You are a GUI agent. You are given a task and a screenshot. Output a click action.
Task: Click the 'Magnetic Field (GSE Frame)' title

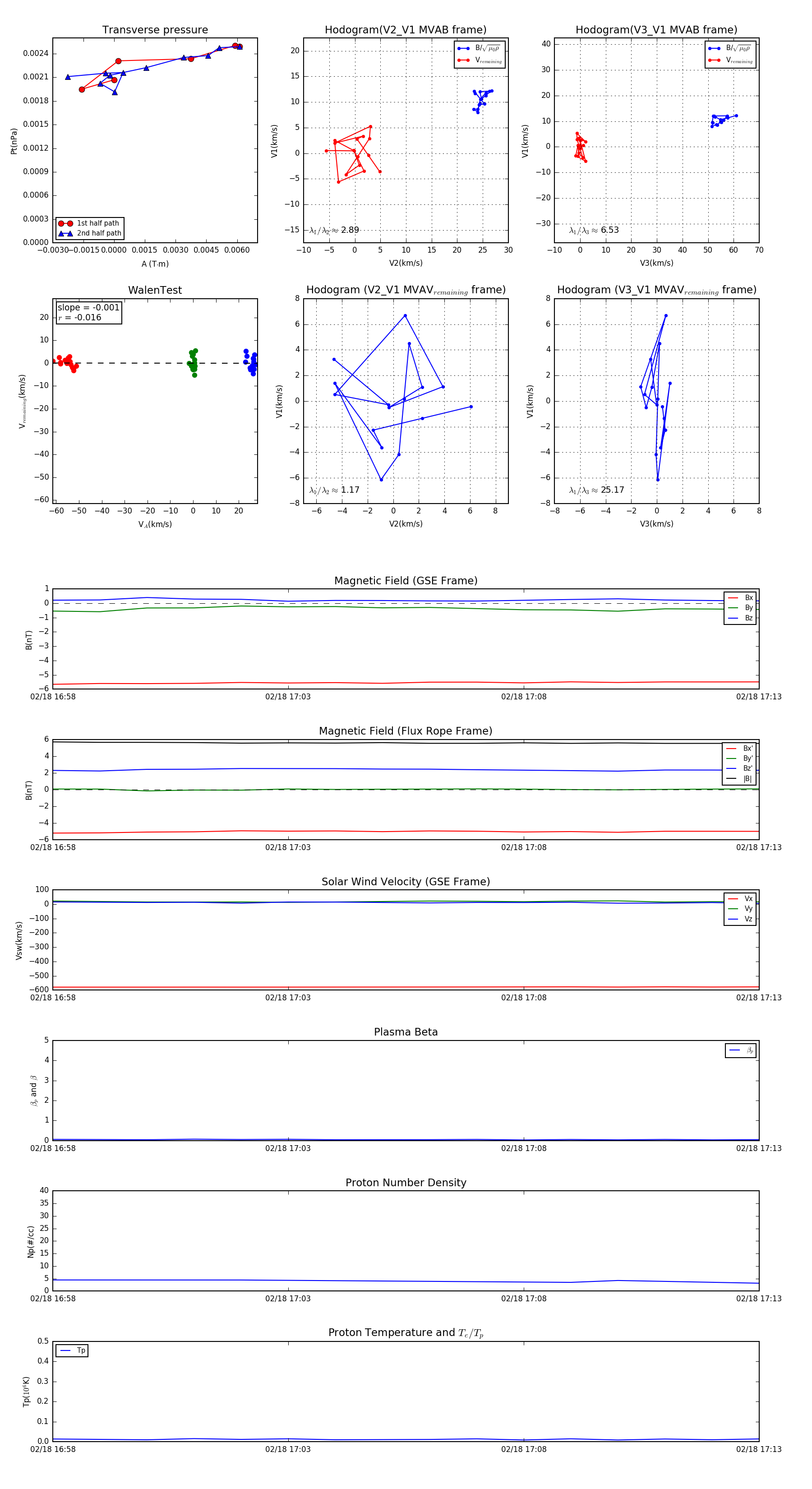coord(406,580)
